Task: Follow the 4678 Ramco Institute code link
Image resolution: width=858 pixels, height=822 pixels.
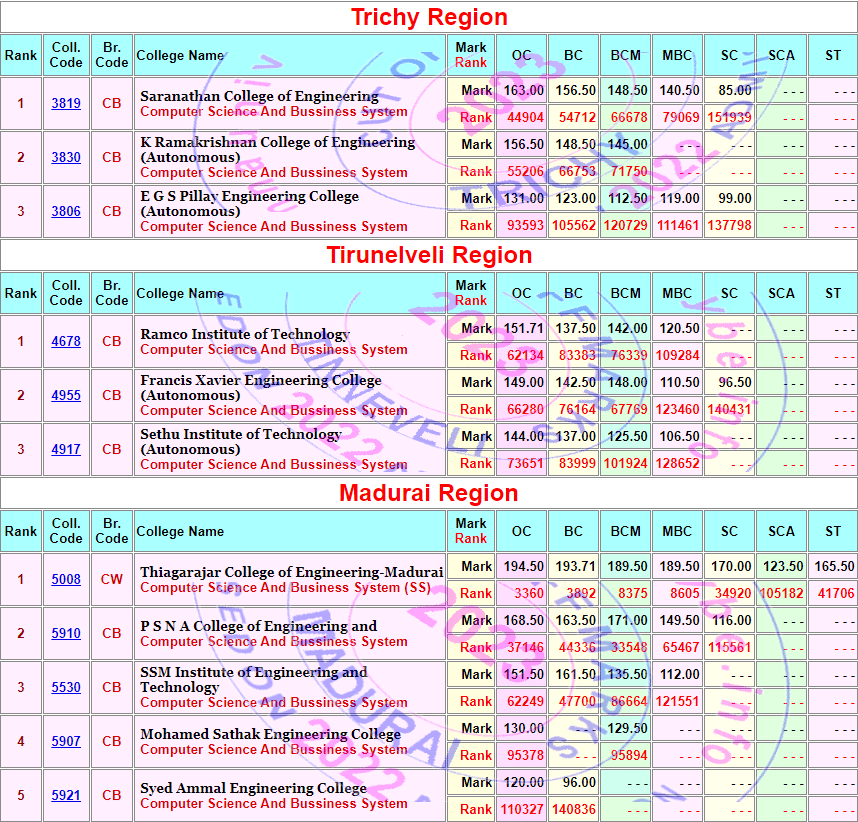Action: coord(66,341)
